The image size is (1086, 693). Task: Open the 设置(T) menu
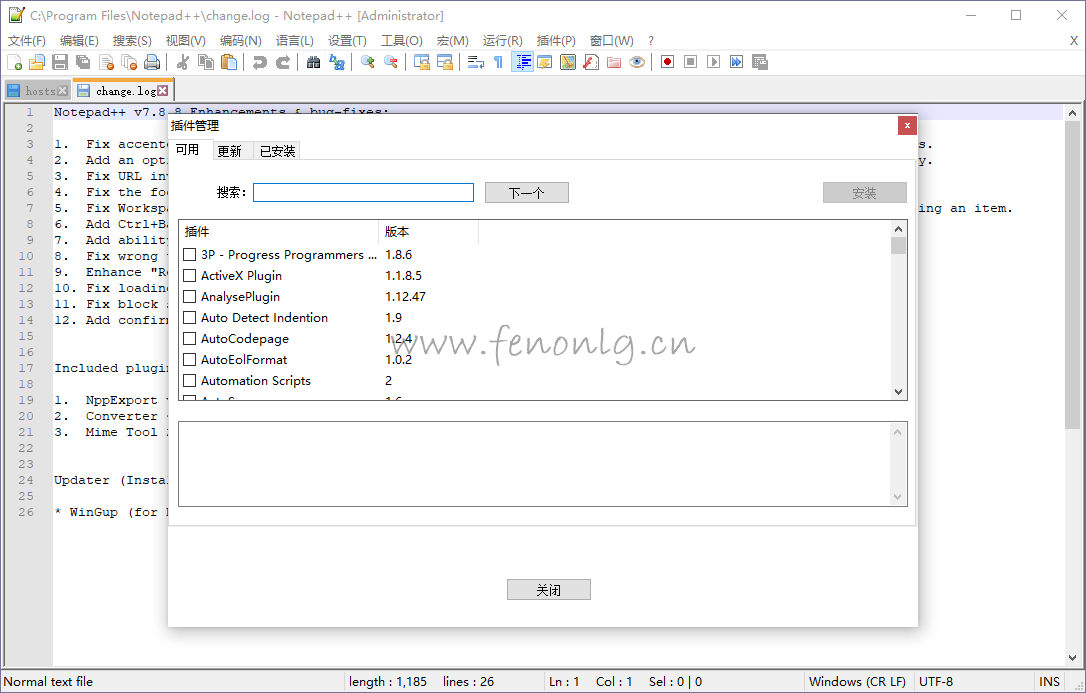(x=347, y=40)
